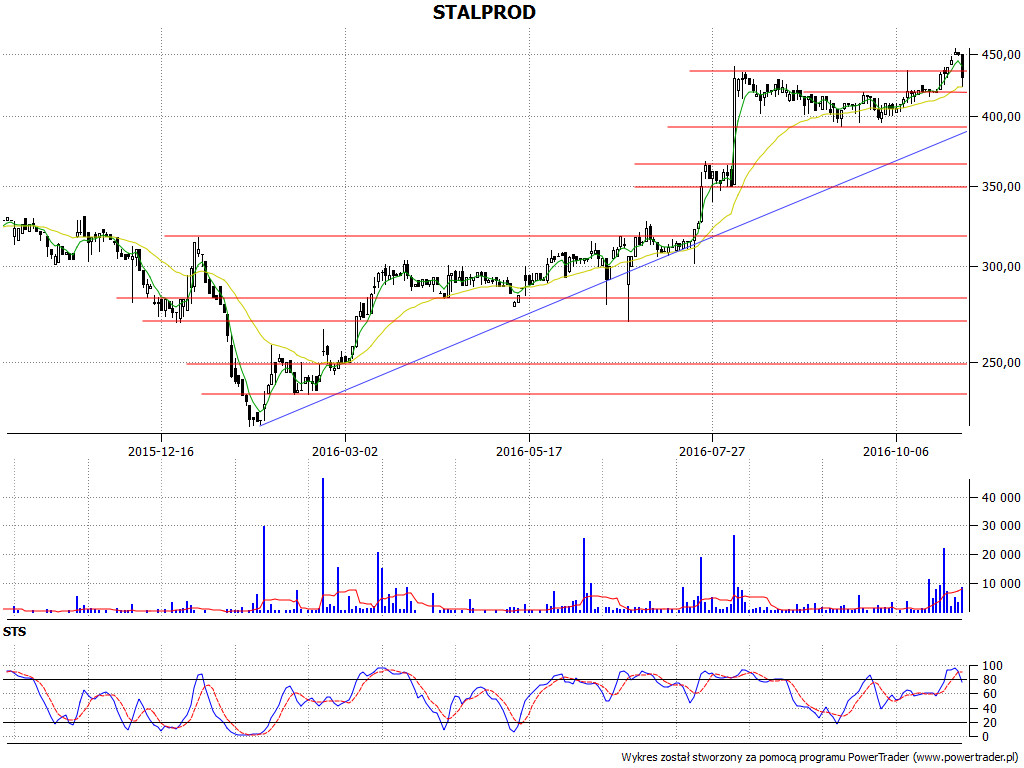Select the 300,00 price axis label
This screenshot has height=768, width=1024.
click(1000, 266)
